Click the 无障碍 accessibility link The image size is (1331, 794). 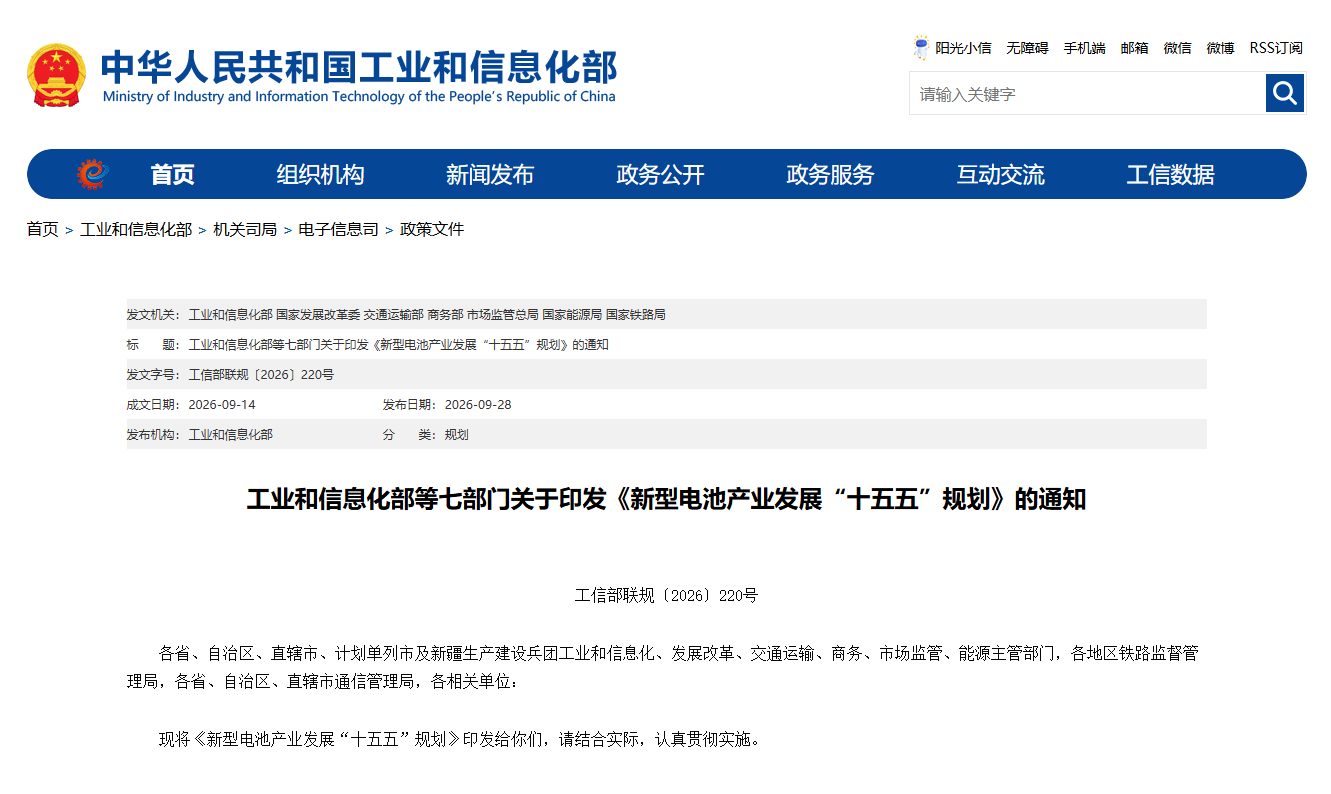click(1027, 48)
